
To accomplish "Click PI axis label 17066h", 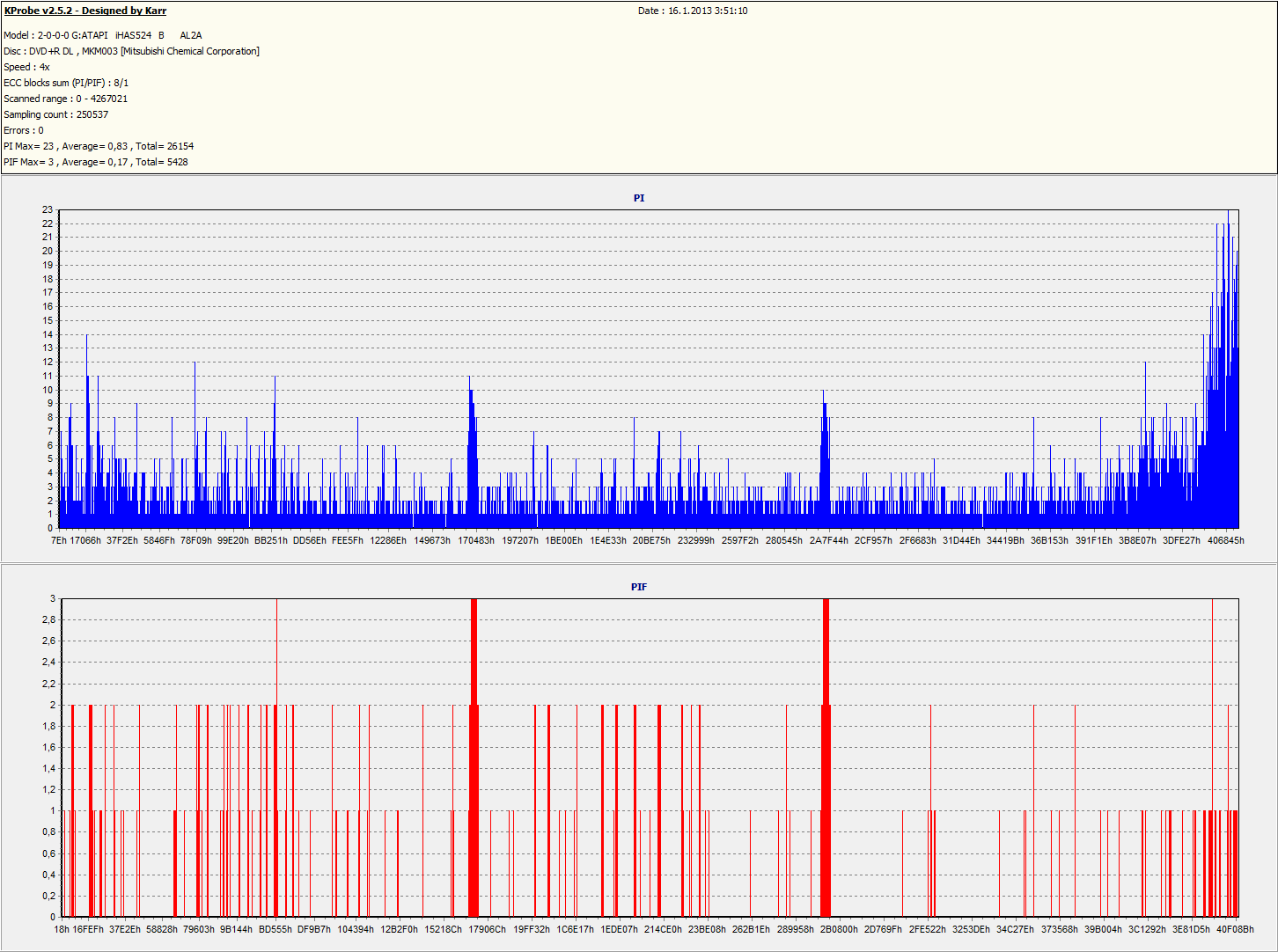I will [x=85, y=540].
